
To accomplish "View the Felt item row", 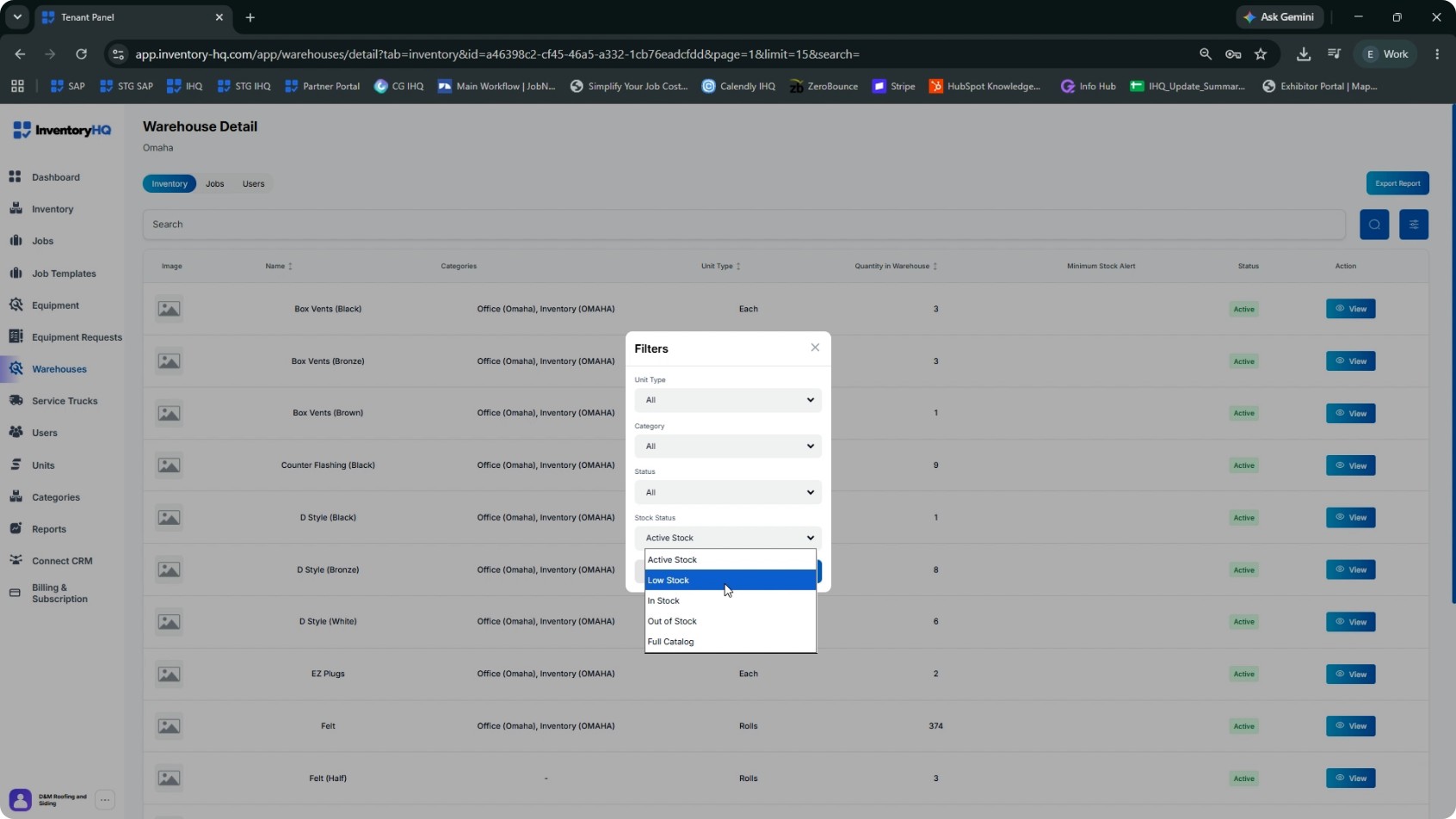I will click(1350, 726).
